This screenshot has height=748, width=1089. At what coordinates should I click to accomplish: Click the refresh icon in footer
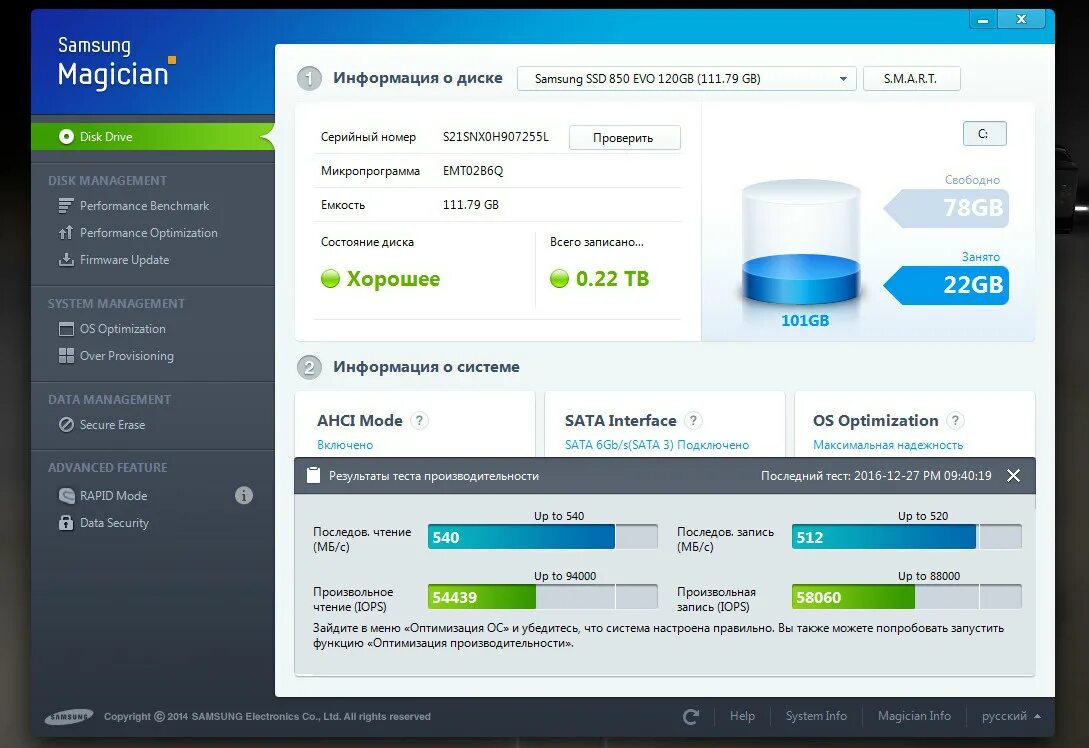pos(690,717)
